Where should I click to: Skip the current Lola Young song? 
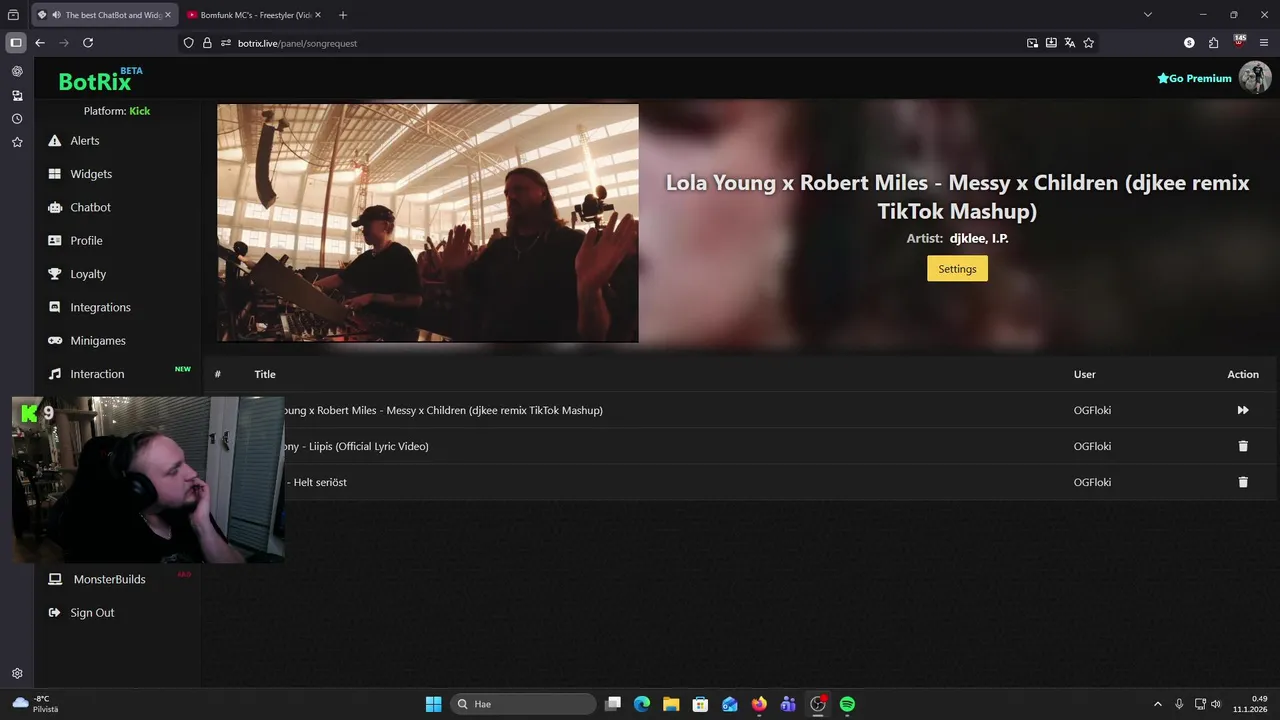(x=1243, y=410)
